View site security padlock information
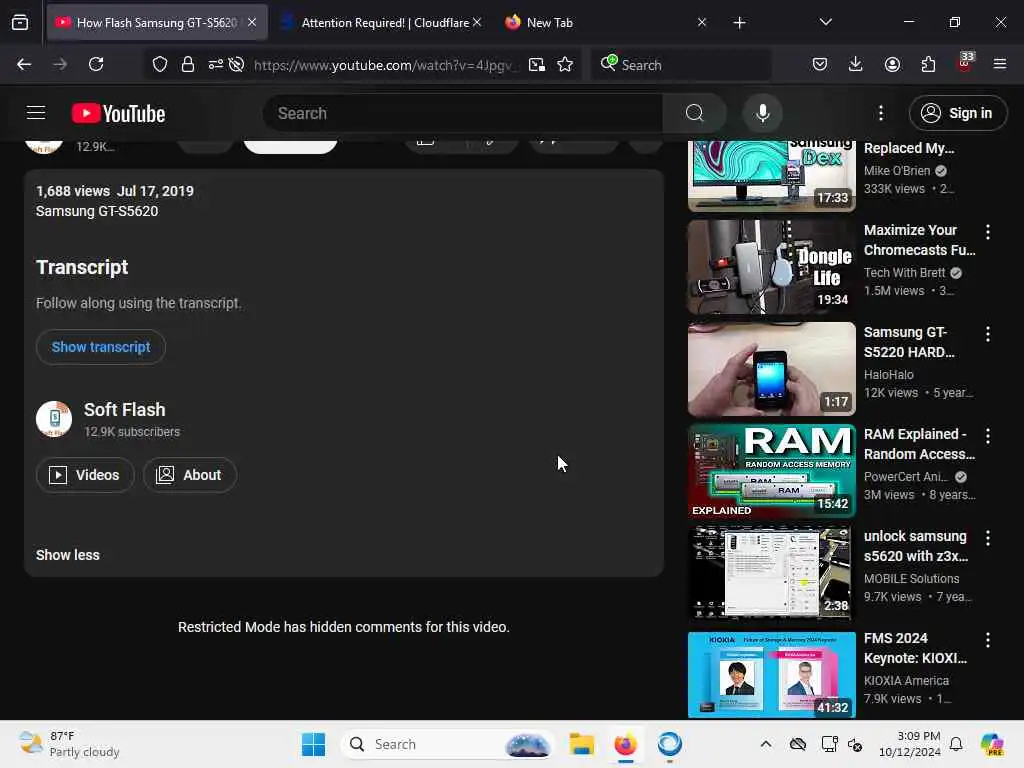The width and height of the screenshot is (1024, 768). pos(188,64)
